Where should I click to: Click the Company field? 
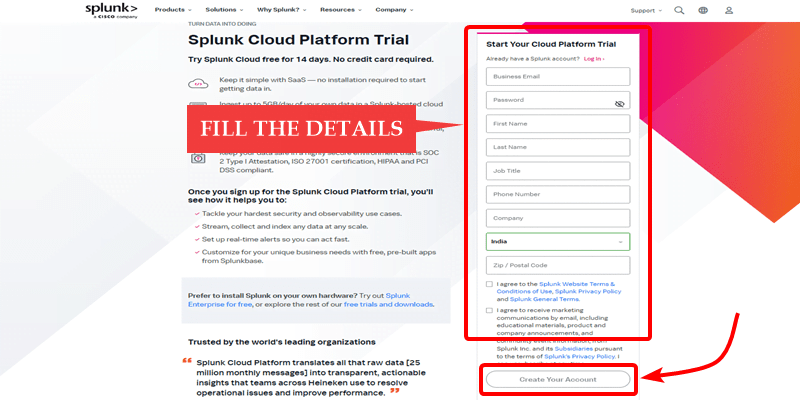[x=558, y=218]
